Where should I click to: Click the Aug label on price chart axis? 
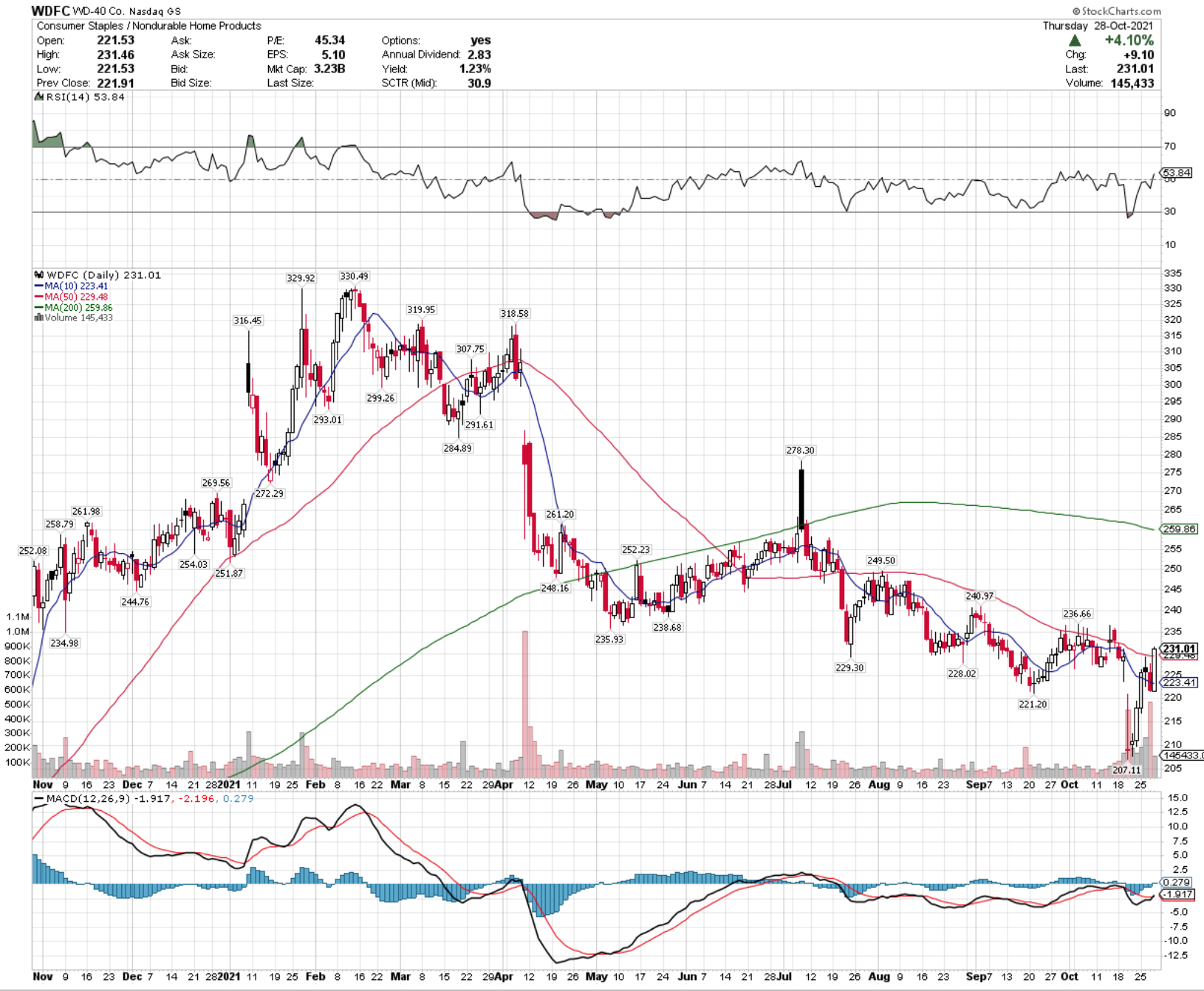(879, 784)
